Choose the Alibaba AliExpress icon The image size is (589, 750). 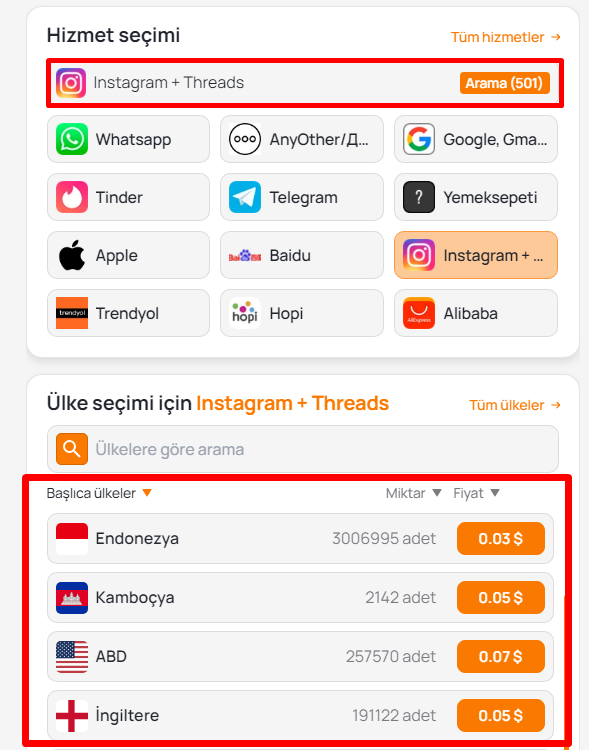(x=419, y=313)
